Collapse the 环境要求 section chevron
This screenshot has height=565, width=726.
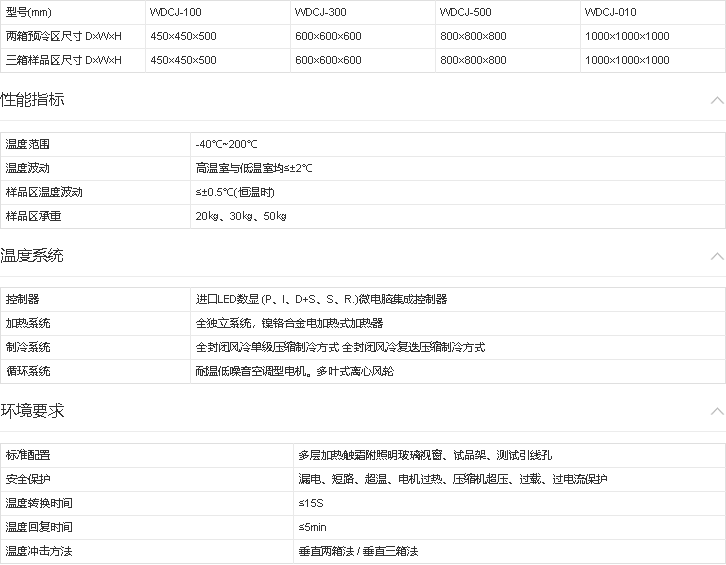coord(716,411)
